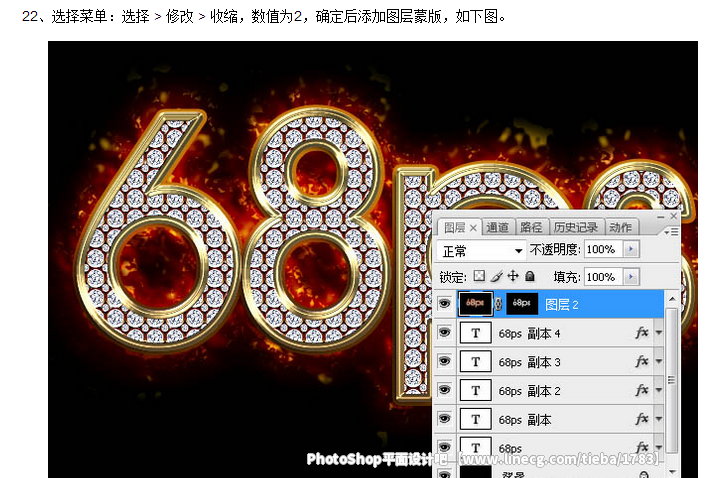Open the blend mode dropdown showing 正常
Viewport: 715px width, 478px height.
(x=482, y=250)
